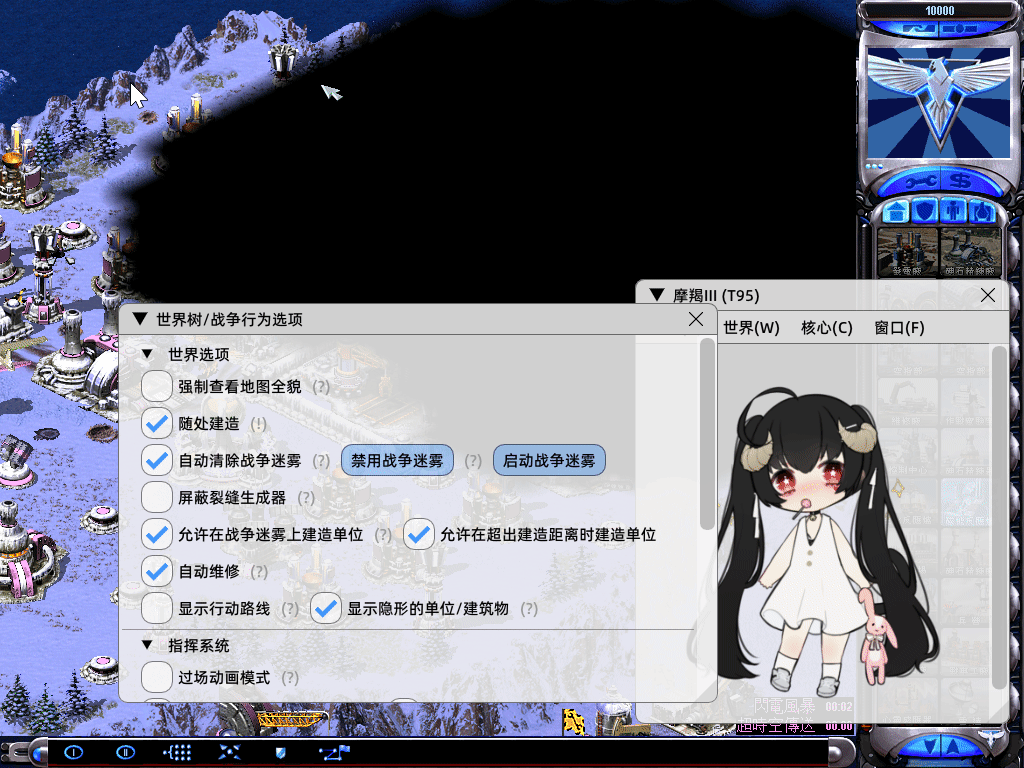Click the team I button on command bar
Viewport: 1024px width, 768px height.
point(74,753)
